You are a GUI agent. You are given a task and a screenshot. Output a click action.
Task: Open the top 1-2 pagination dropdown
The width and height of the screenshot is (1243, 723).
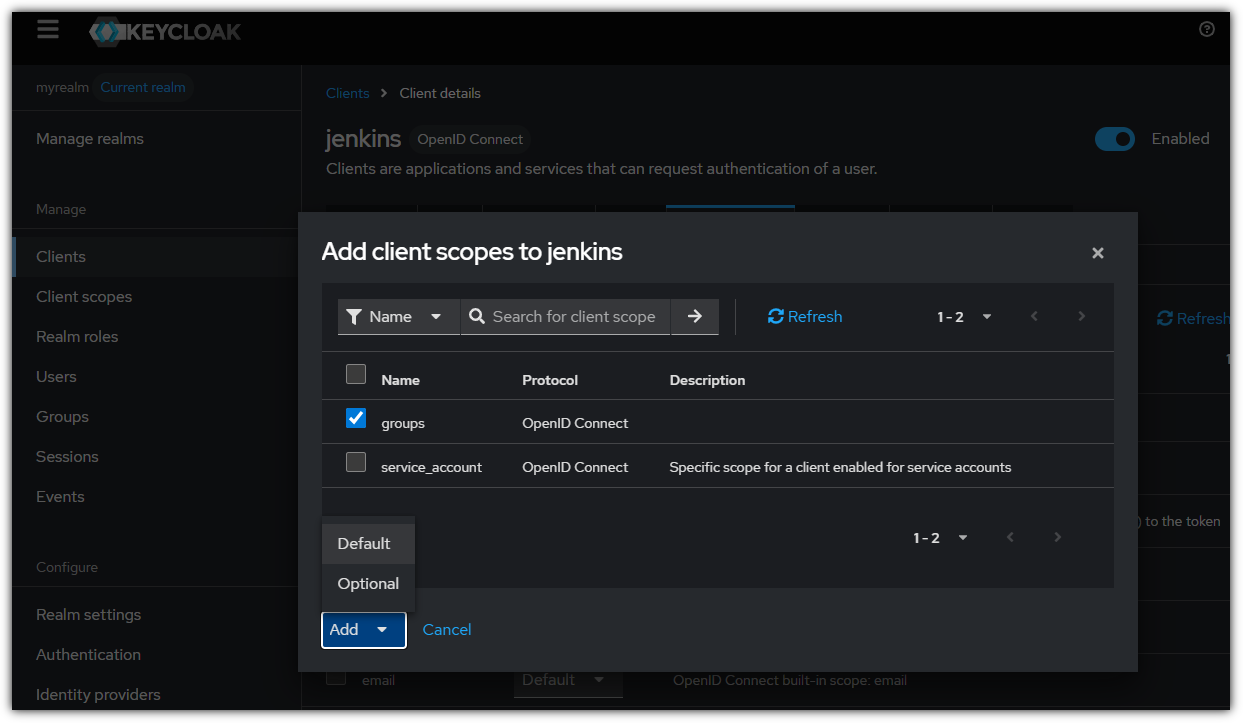pyautogui.click(x=964, y=317)
